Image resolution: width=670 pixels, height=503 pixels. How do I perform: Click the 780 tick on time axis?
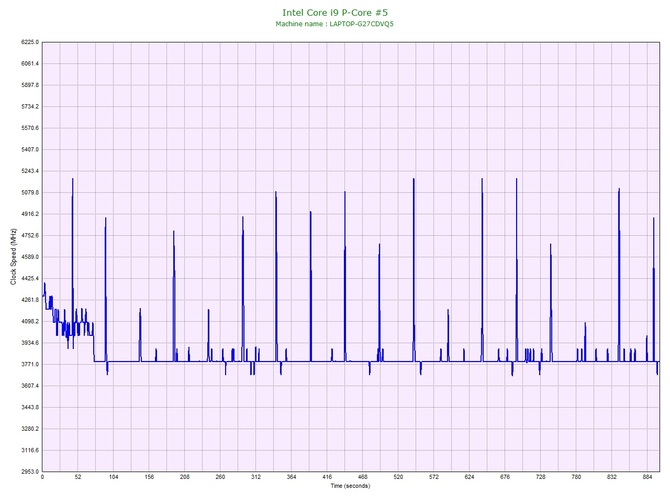[x=576, y=477]
